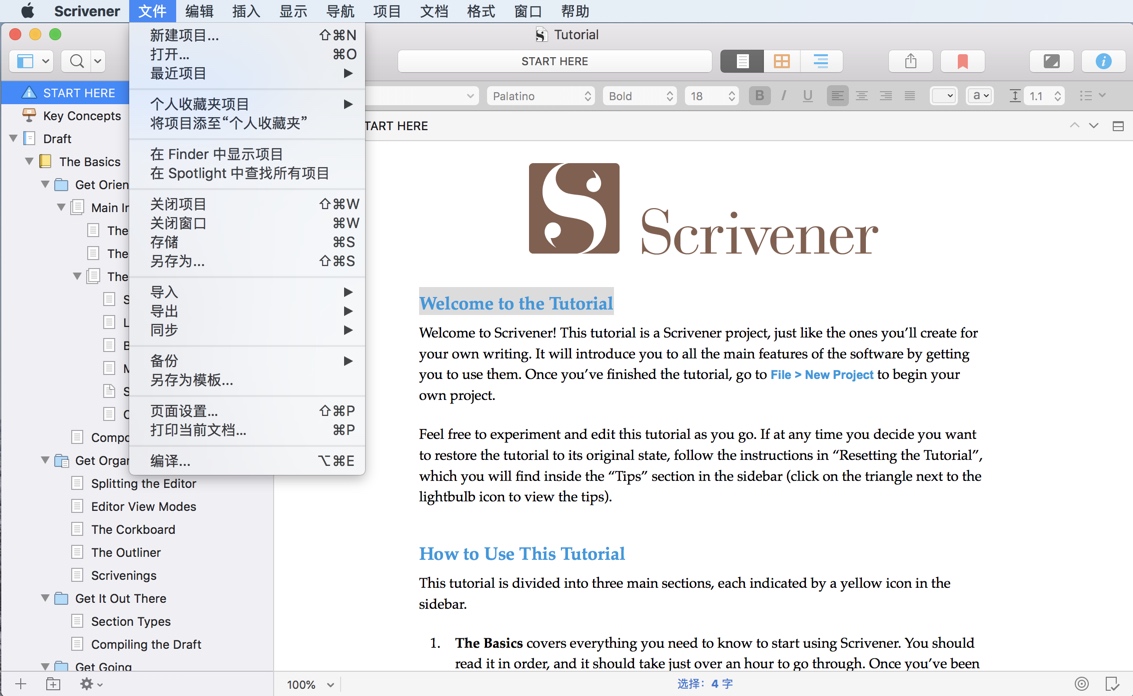Open the font size 18 dropdown
Image resolution: width=1133 pixels, height=696 pixels.
711,96
